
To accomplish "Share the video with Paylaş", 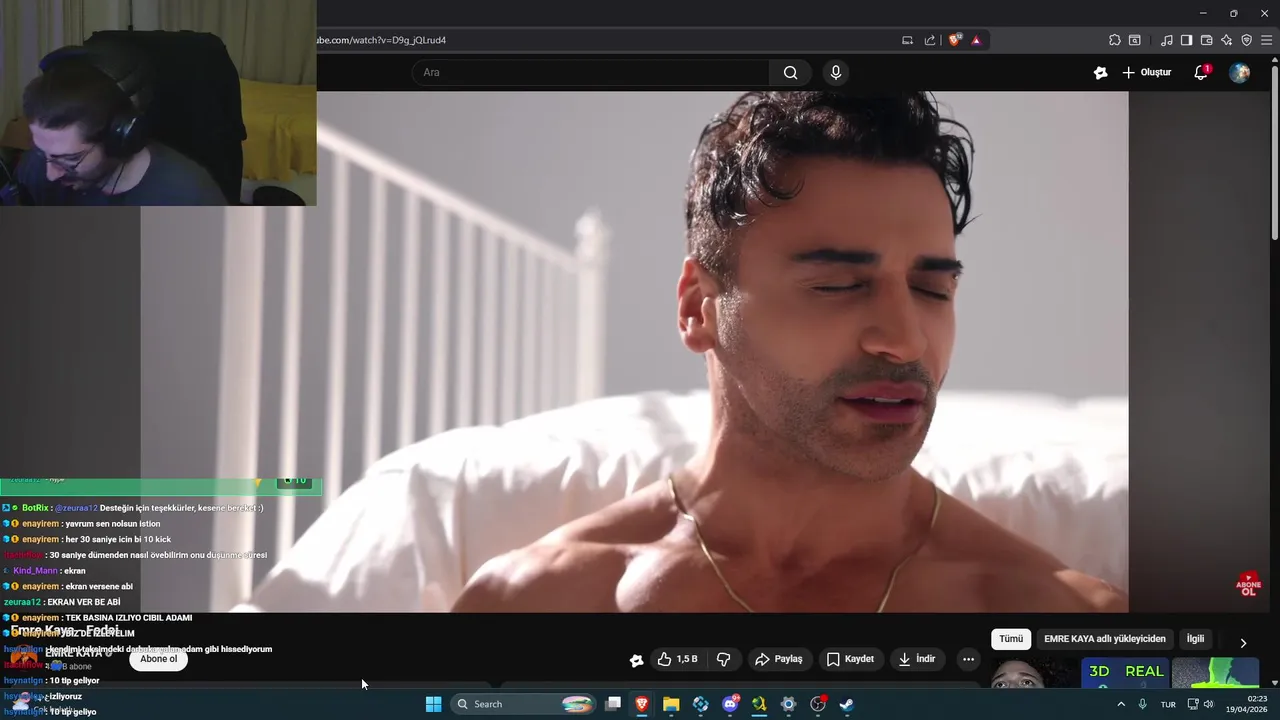I will [778, 659].
